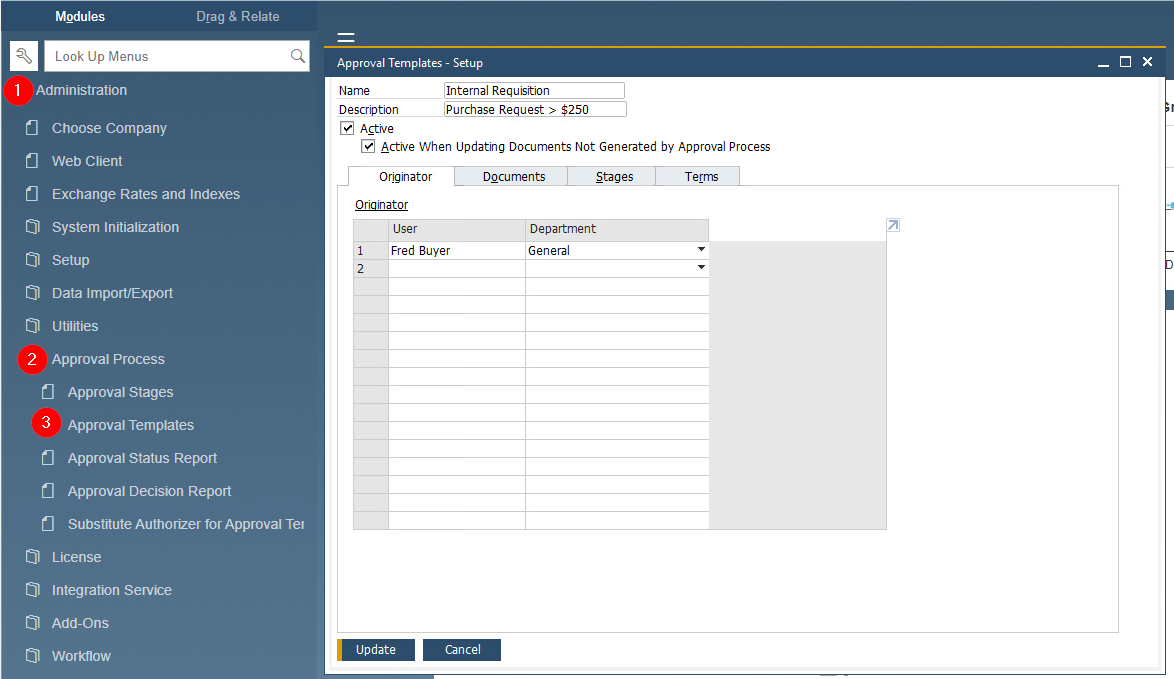The image size is (1174, 679).
Task: Click the document icon beside Approval Status Report
Action: (x=48, y=457)
